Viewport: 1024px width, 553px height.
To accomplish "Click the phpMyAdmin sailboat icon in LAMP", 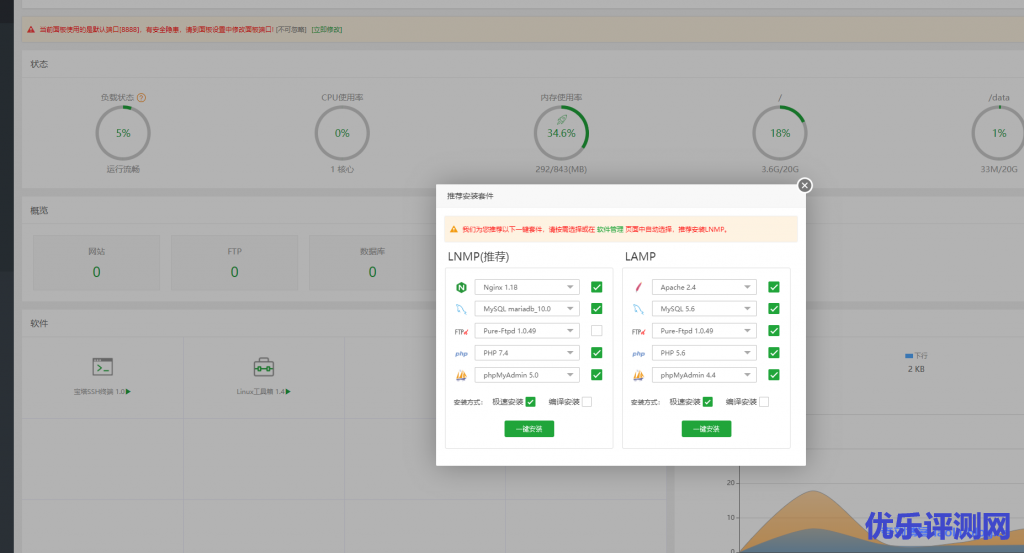I will point(638,375).
